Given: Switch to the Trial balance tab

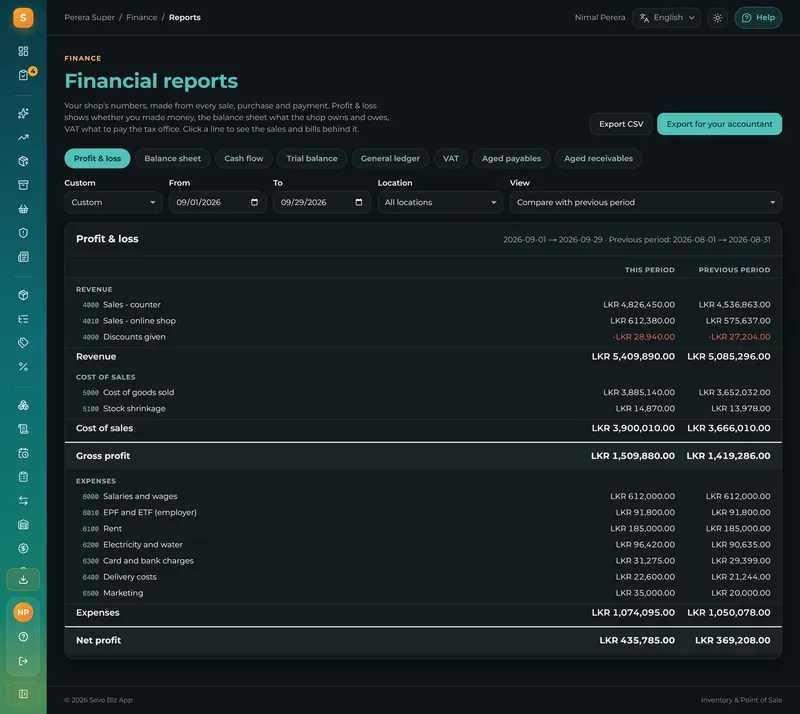Looking at the screenshot, I should [x=312, y=159].
